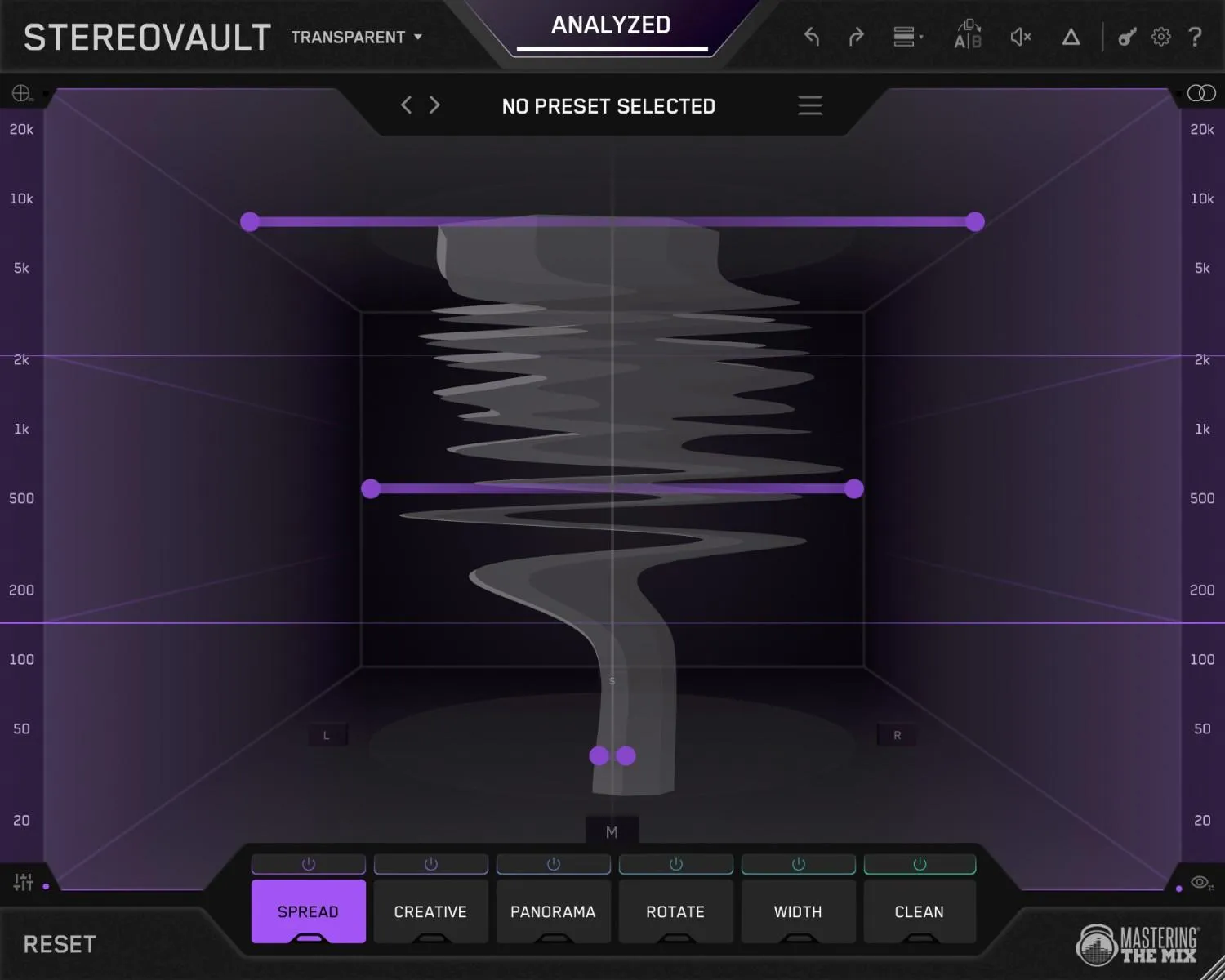This screenshot has height=980, width=1225.
Task: Click the left handle of the middle width bar
Action: coord(371,488)
